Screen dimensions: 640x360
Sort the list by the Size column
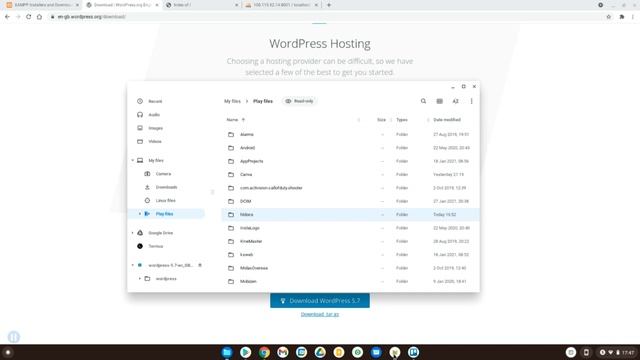[x=381, y=120]
